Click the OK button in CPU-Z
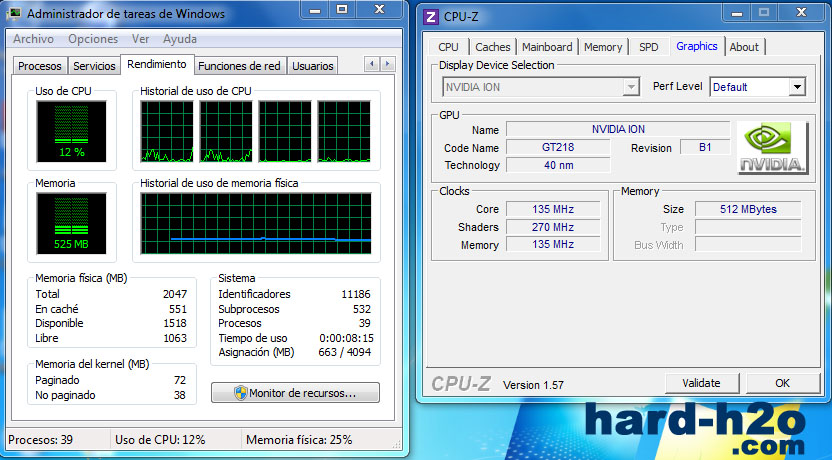The width and height of the screenshot is (832, 460). point(783,383)
